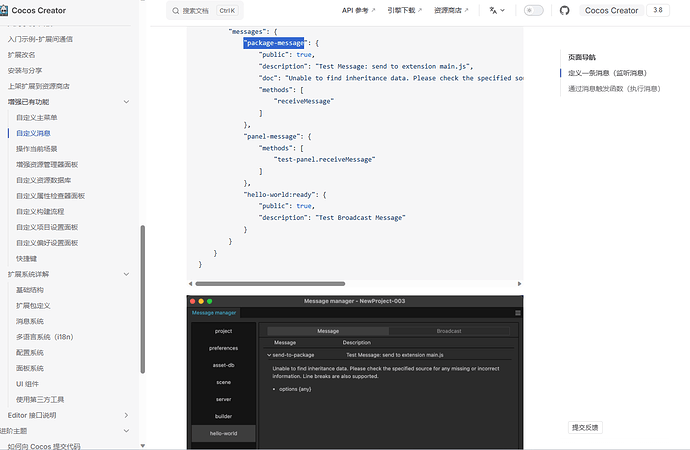Image resolution: width=690 pixels, height=450 pixels.
Task: Open 如何向 Cocos 提交代码 page
Action: 44,446
